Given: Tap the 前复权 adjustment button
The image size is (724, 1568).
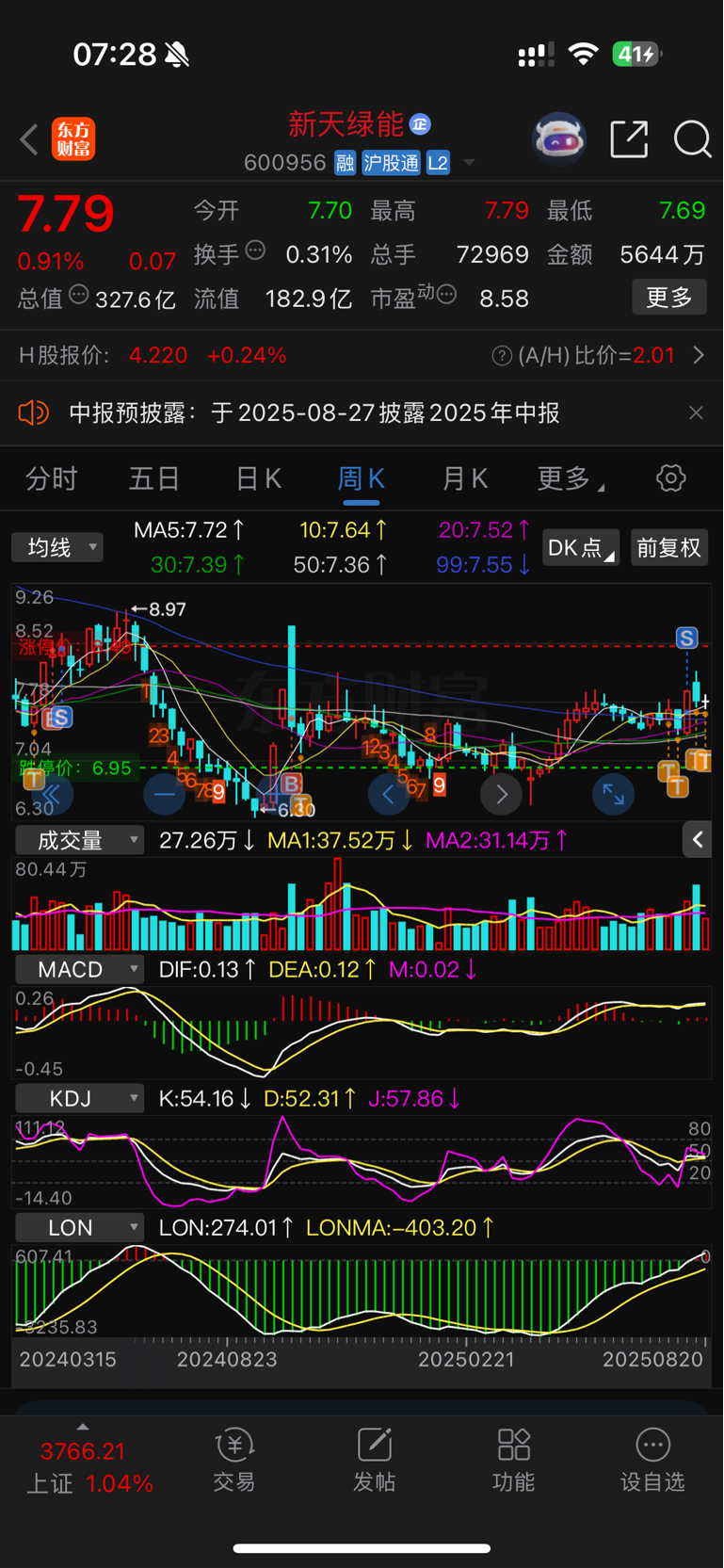Looking at the screenshot, I should (x=668, y=548).
